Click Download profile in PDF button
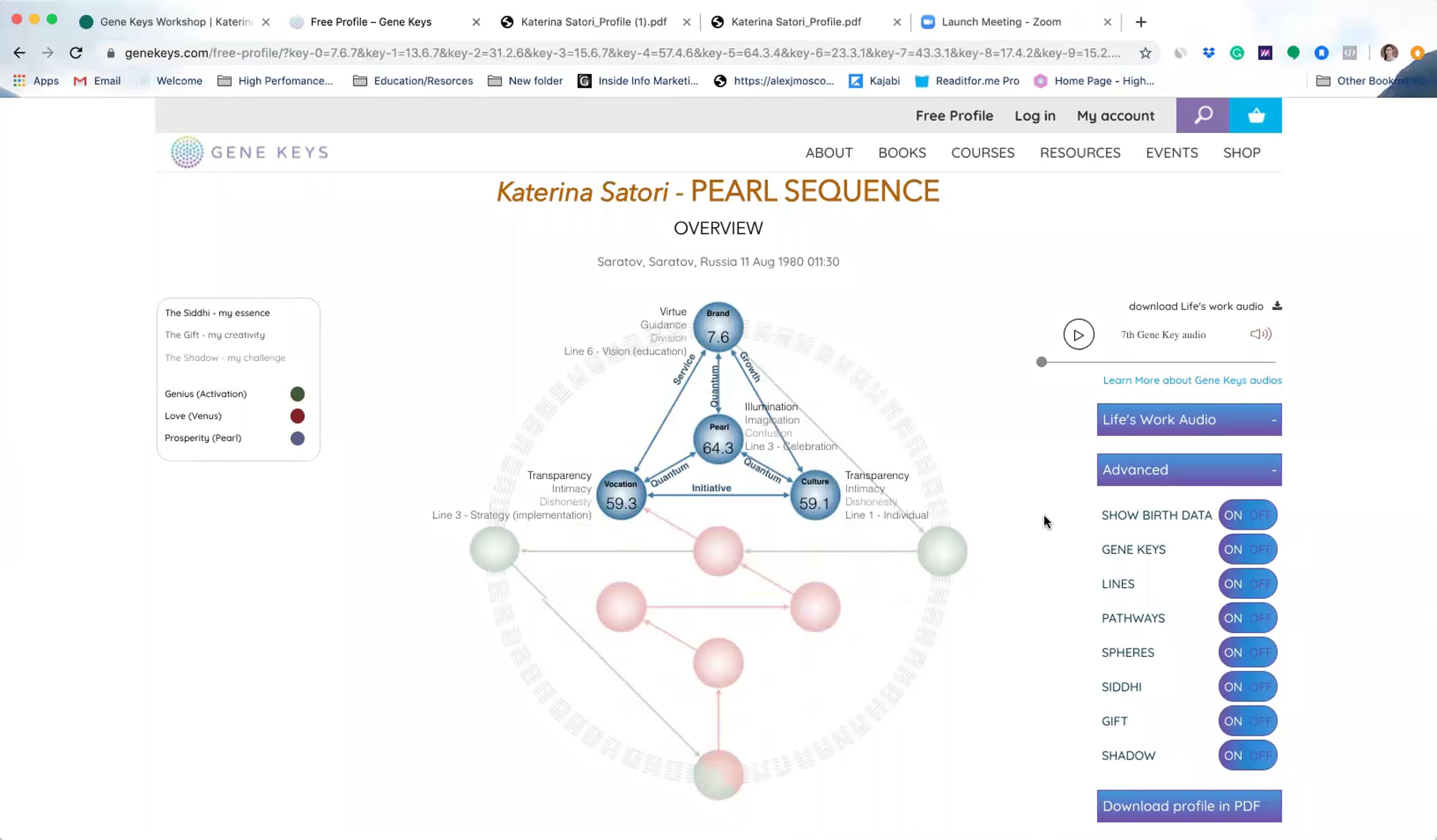Viewport: 1437px width, 840px height. coord(1189,806)
